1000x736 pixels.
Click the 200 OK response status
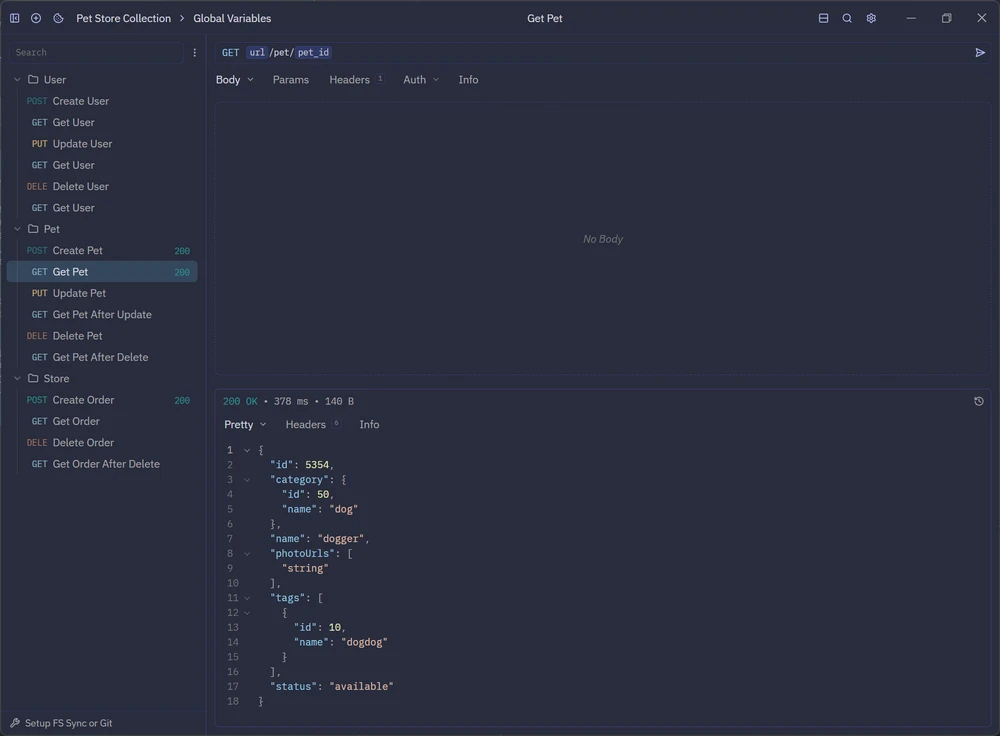click(240, 401)
